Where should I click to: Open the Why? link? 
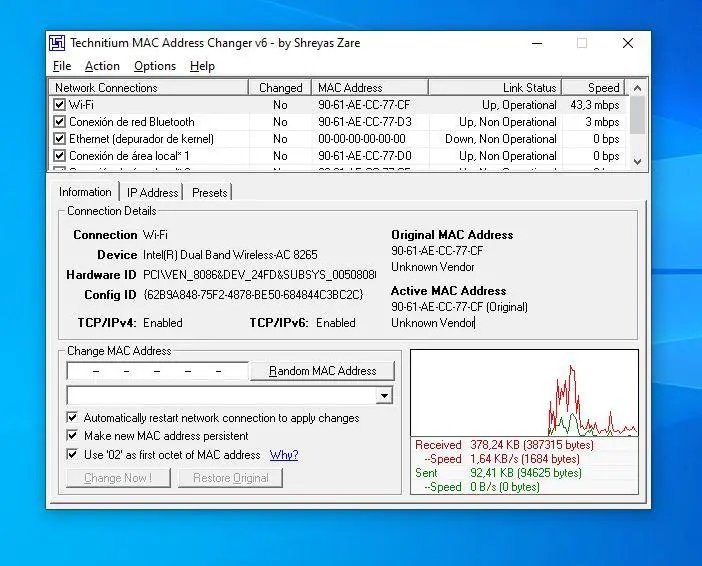point(284,455)
